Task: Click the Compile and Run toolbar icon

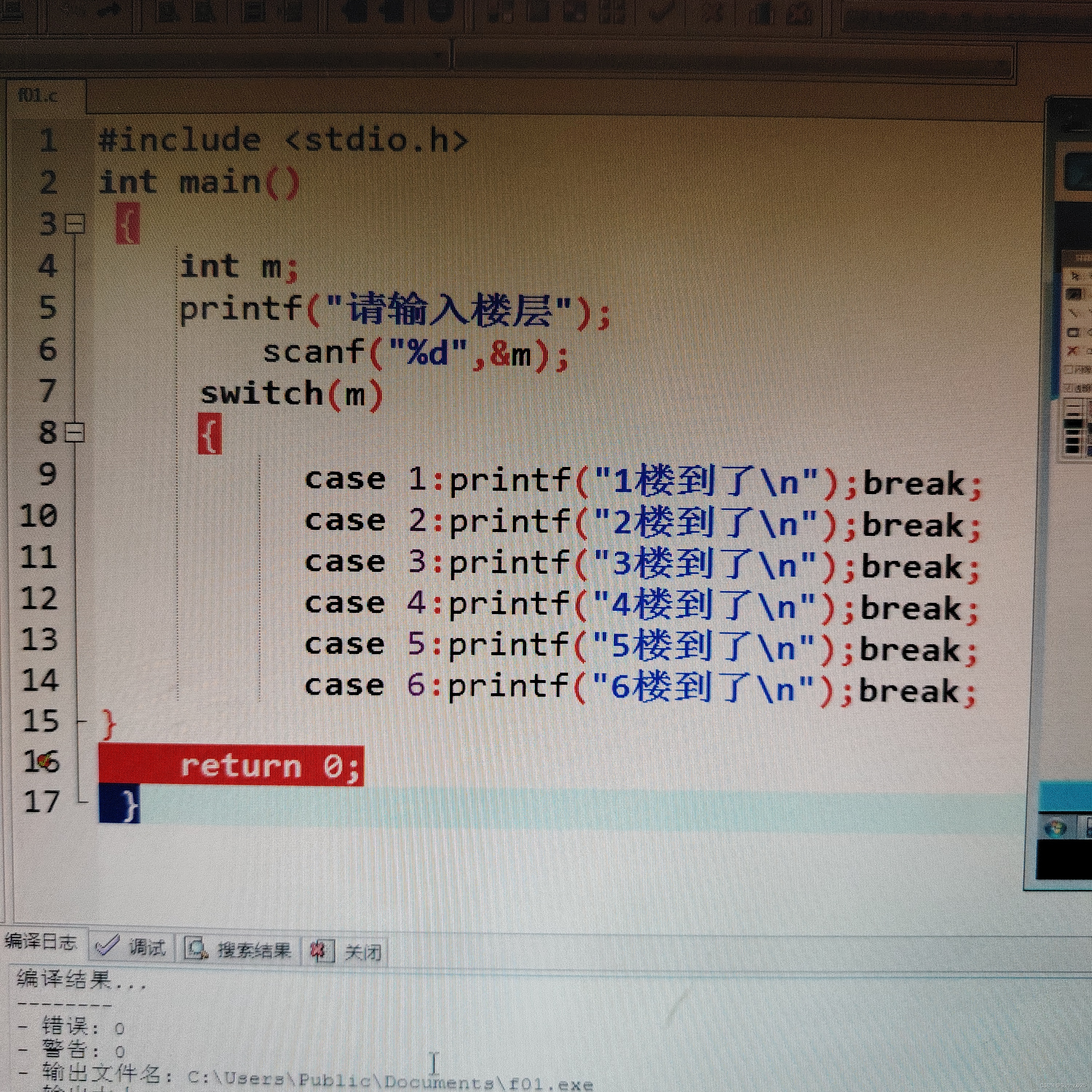Action: pos(575,12)
